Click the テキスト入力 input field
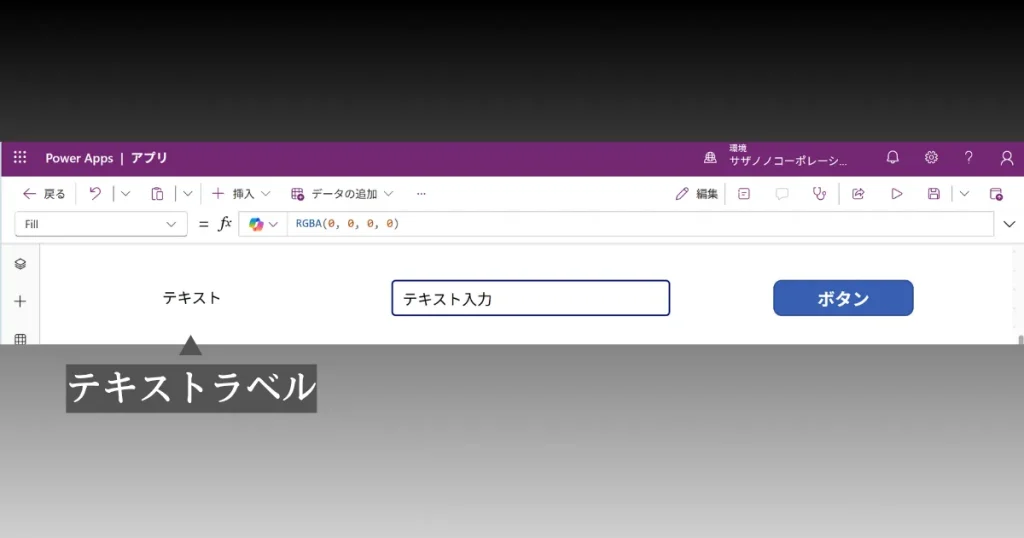The width and height of the screenshot is (1024, 538). (x=530, y=298)
